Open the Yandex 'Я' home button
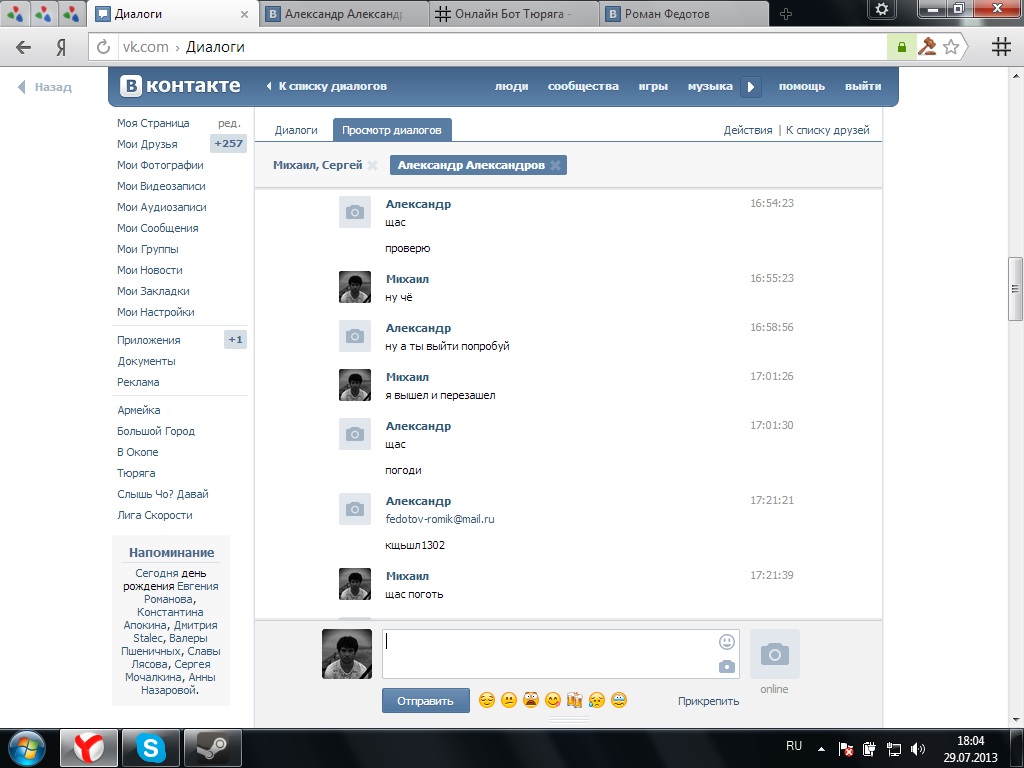Viewport: 1024px width, 768px height. pos(61,47)
